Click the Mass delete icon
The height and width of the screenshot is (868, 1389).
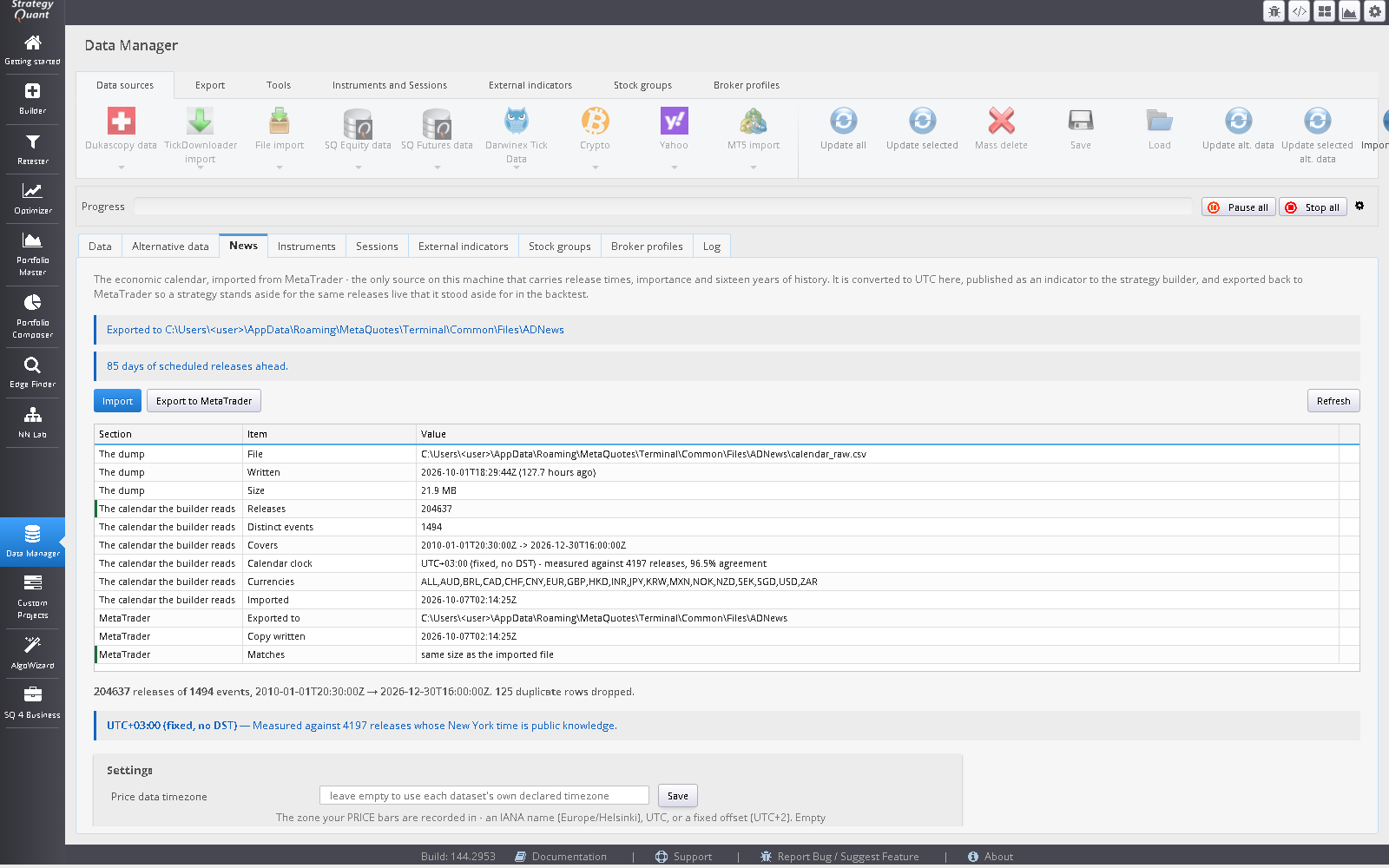[1002, 121]
